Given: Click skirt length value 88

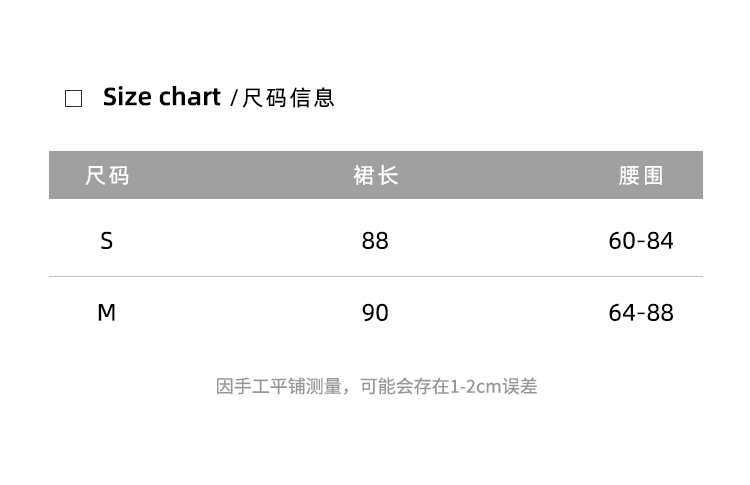Looking at the screenshot, I should click(x=375, y=241).
